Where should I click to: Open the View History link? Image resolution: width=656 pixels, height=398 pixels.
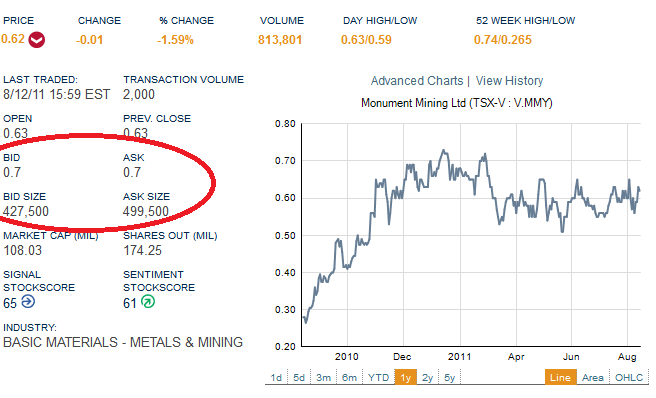pyautogui.click(x=509, y=81)
